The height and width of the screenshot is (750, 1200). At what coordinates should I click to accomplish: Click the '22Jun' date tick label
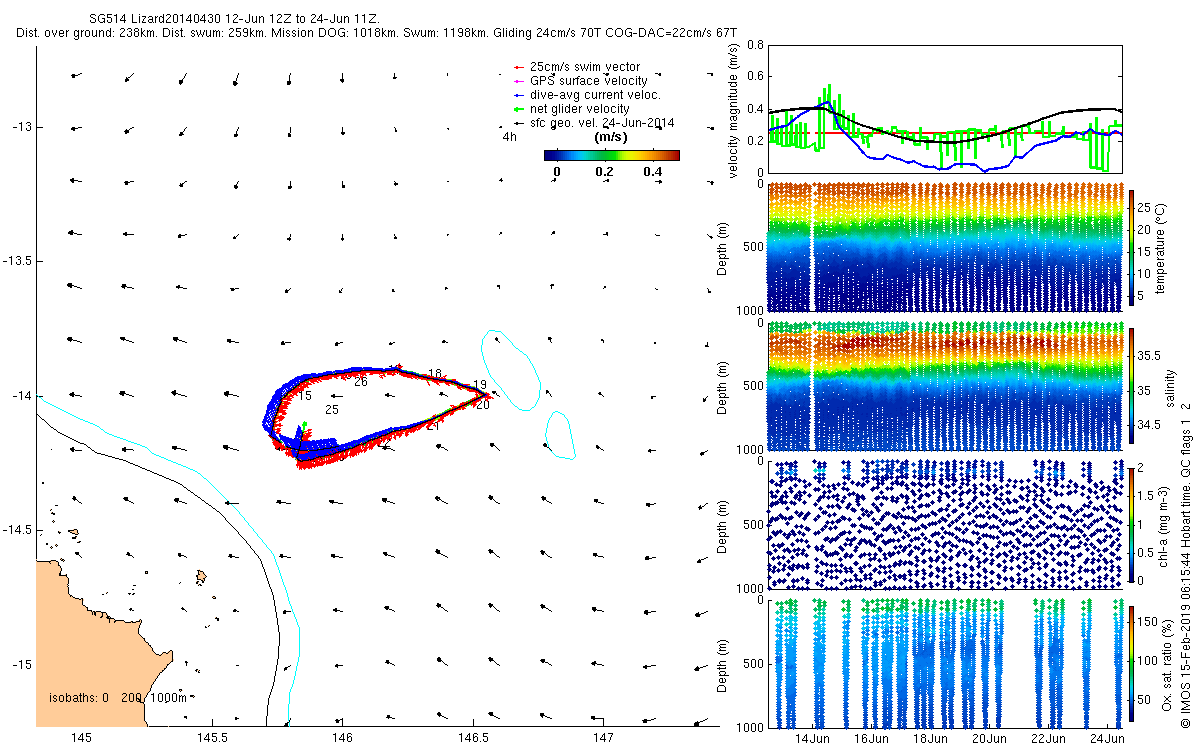(1048, 739)
